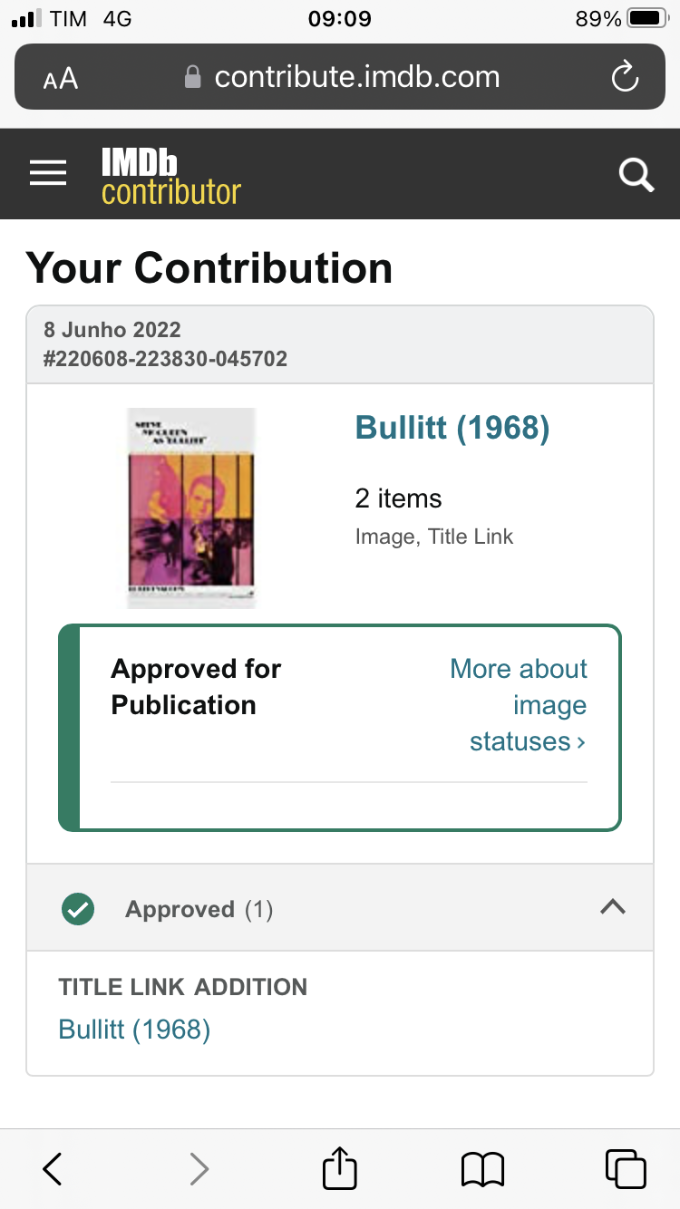680x1209 pixels.
Task: Tap the disabled forward navigation arrow
Action: [x=199, y=1168]
